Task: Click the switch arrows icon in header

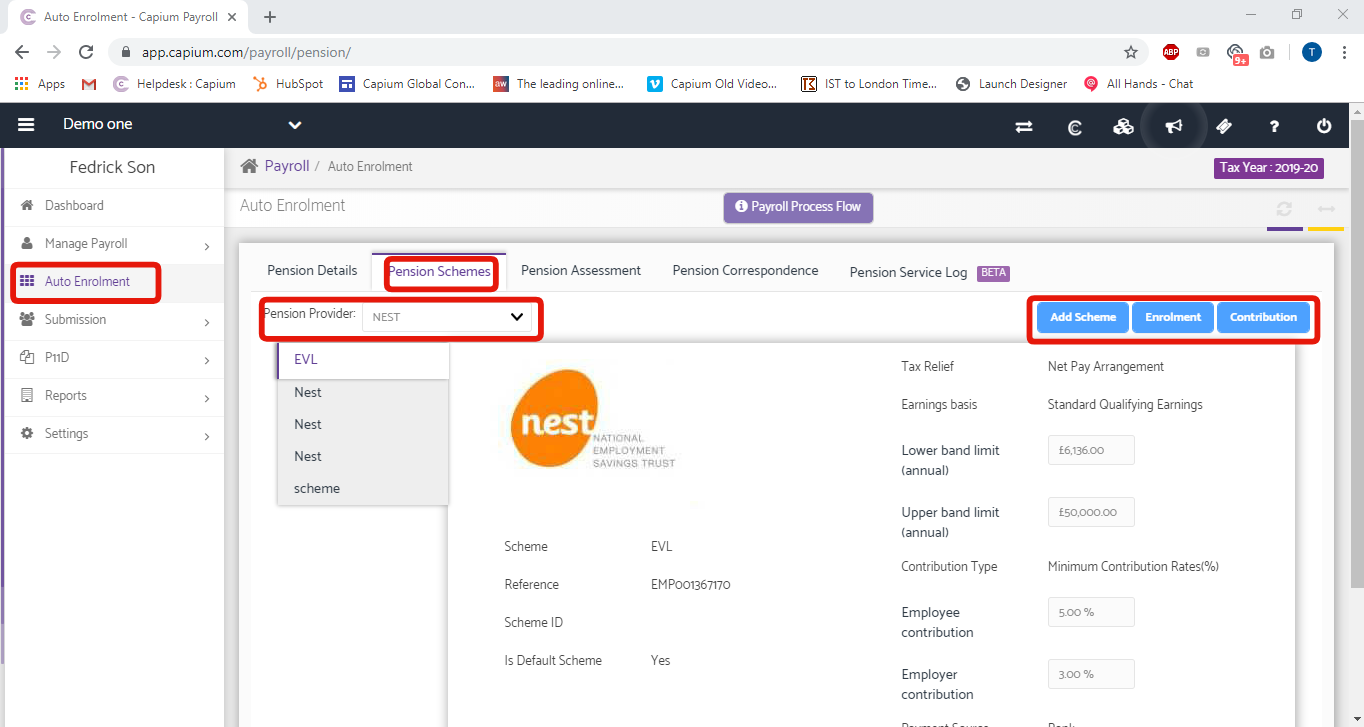Action: tap(1024, 127)
